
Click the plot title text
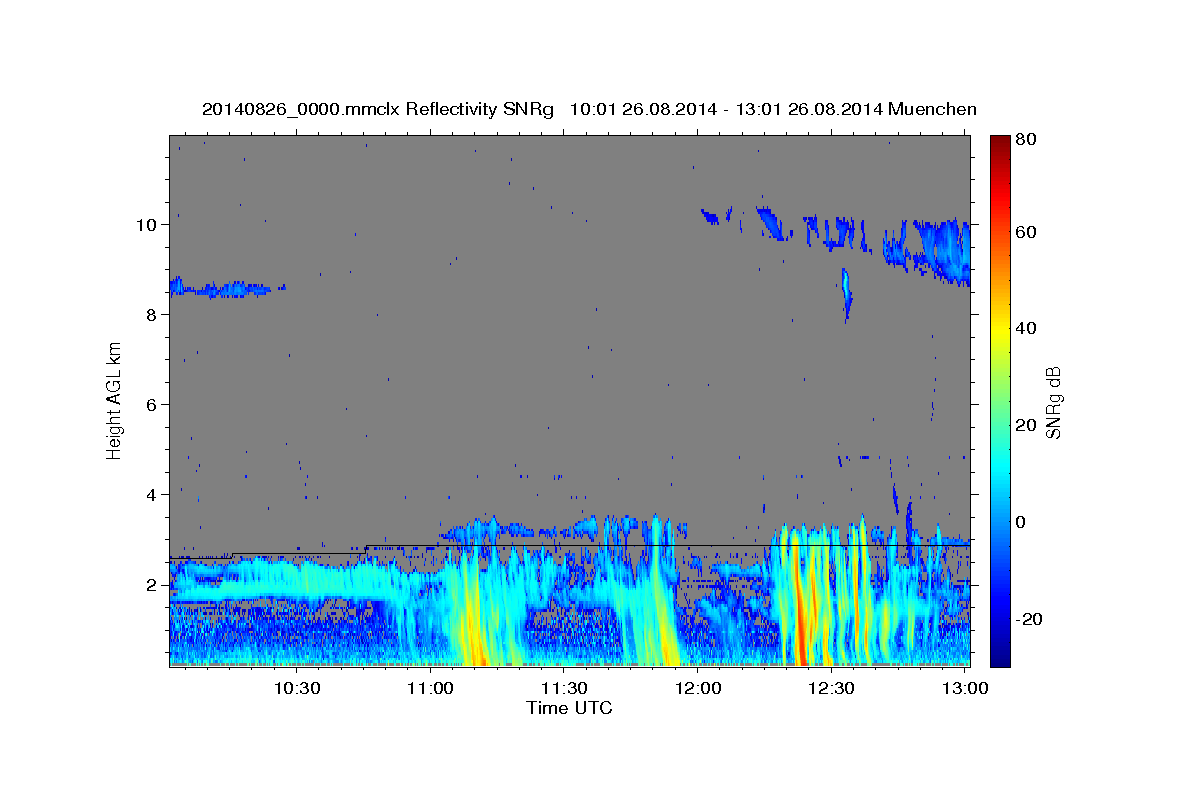[589, 109]
